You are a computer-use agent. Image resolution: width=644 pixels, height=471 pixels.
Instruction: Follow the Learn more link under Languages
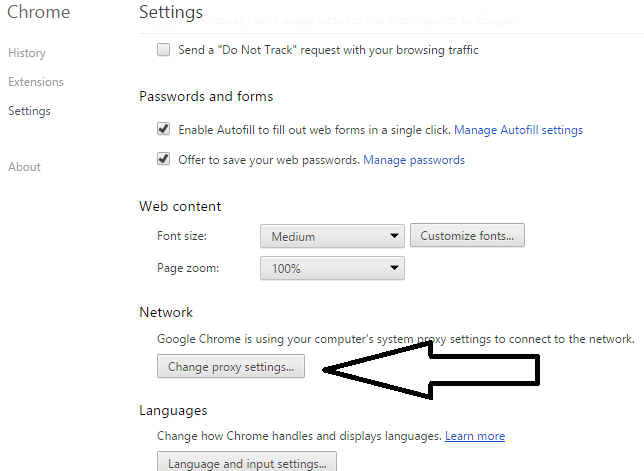coord(475,436)
